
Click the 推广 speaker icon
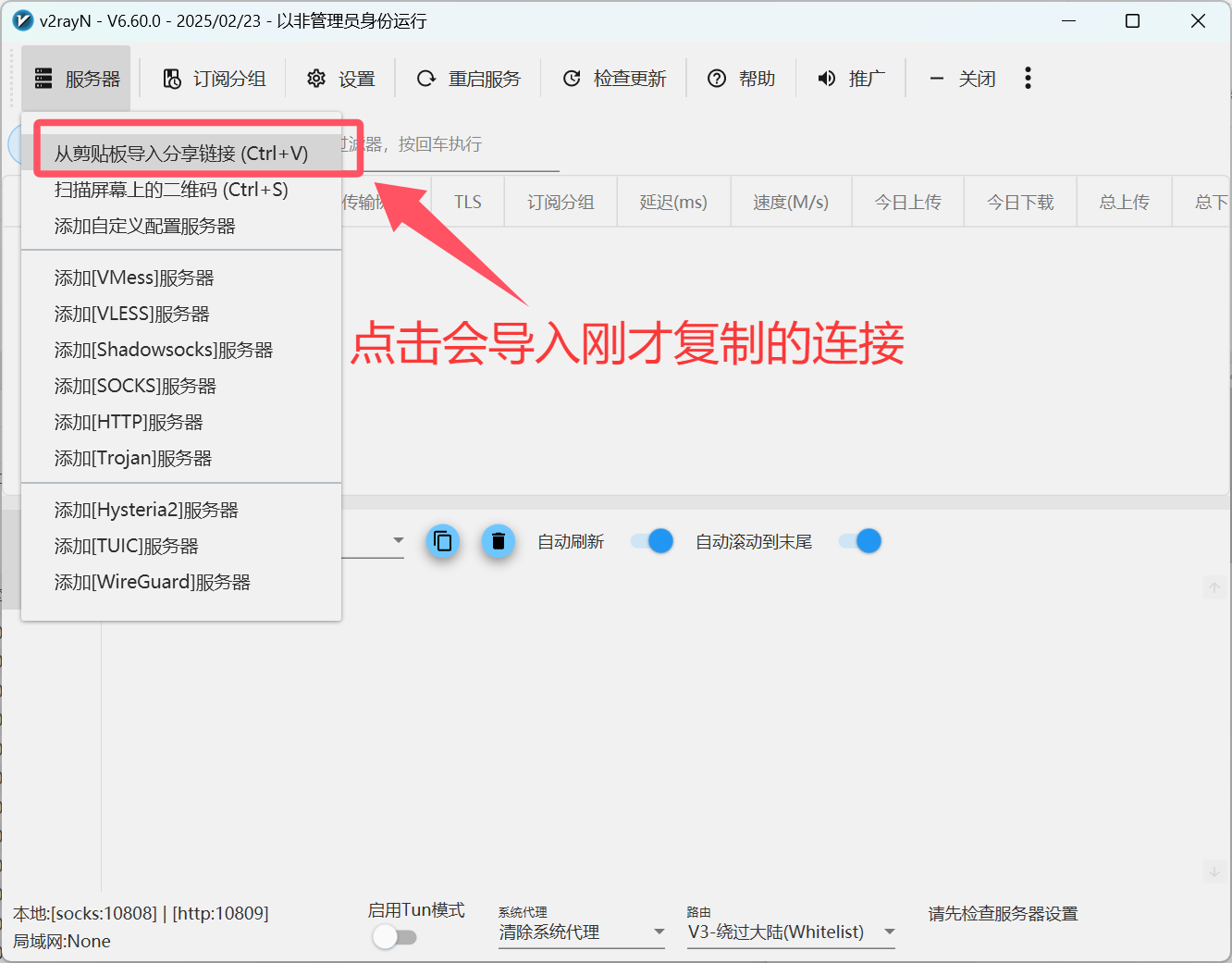point(827,79)
